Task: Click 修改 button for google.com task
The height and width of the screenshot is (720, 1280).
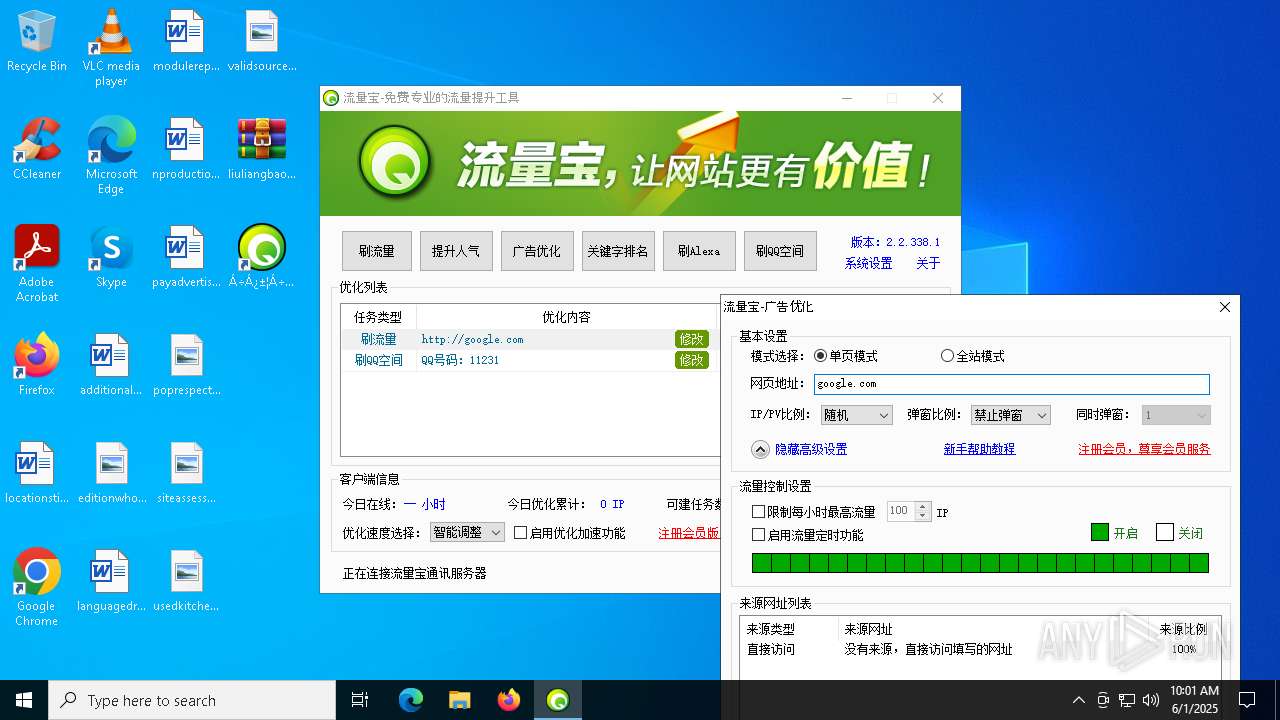Action: coord(692,339)
